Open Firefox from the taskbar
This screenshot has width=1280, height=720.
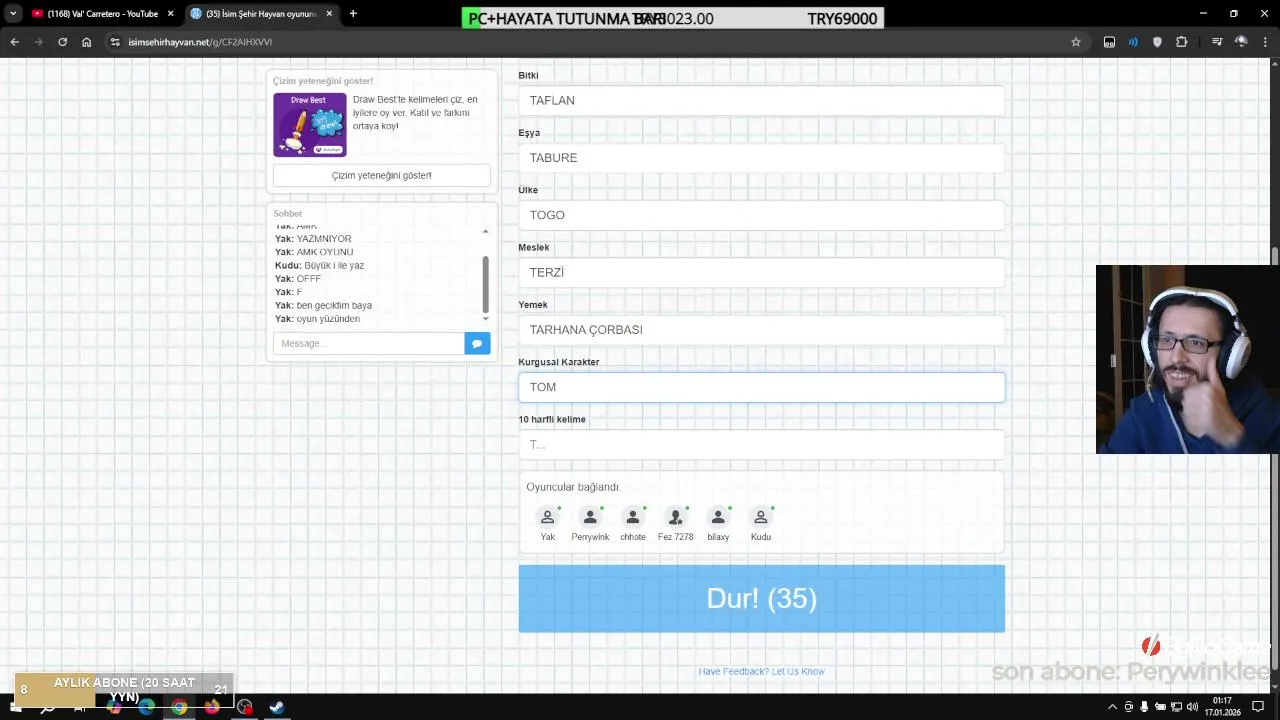(x=212, y=707)
